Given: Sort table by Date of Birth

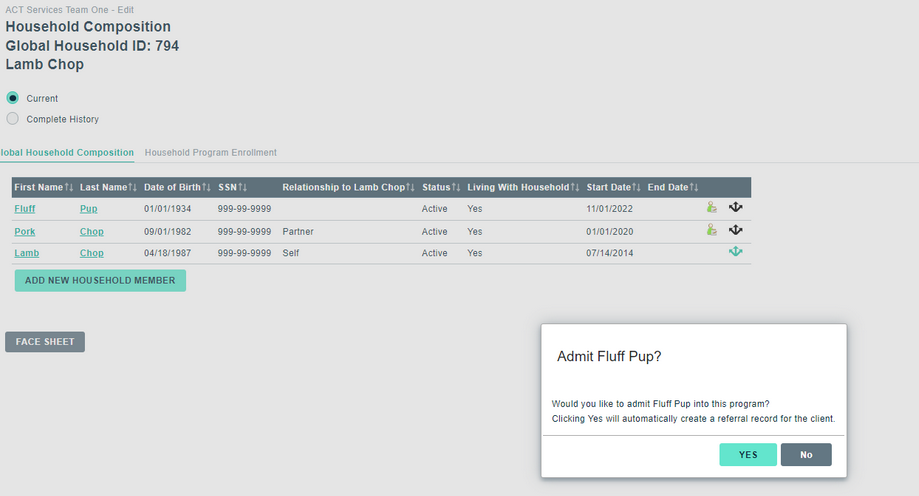Looking at the screenshot, I should (x=177, y=188).
